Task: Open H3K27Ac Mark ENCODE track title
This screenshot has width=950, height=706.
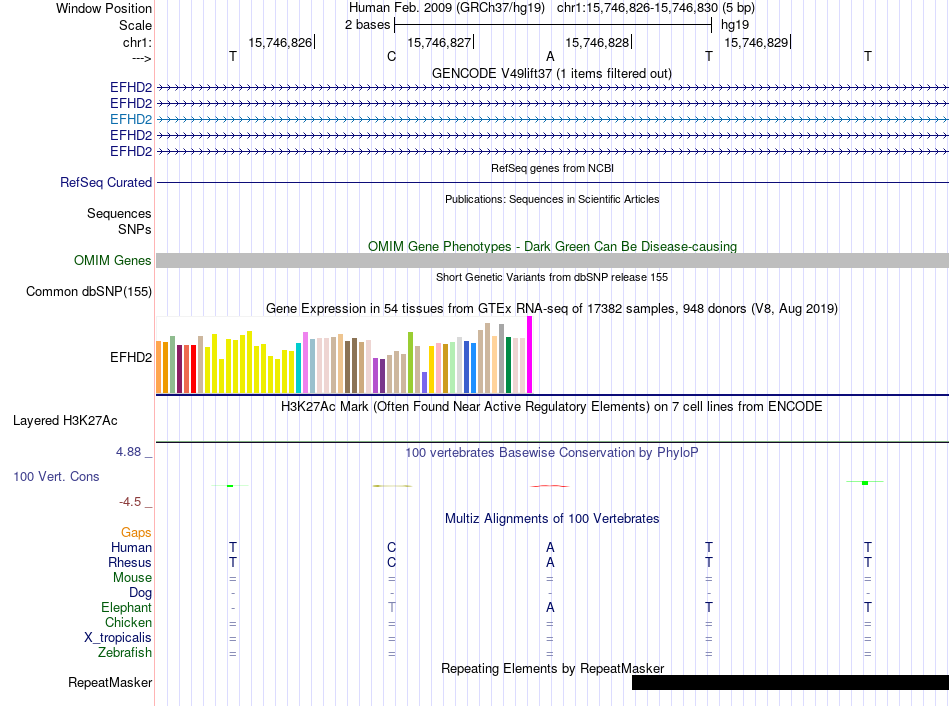Action: pyautogui.click(x=552, y=407)
